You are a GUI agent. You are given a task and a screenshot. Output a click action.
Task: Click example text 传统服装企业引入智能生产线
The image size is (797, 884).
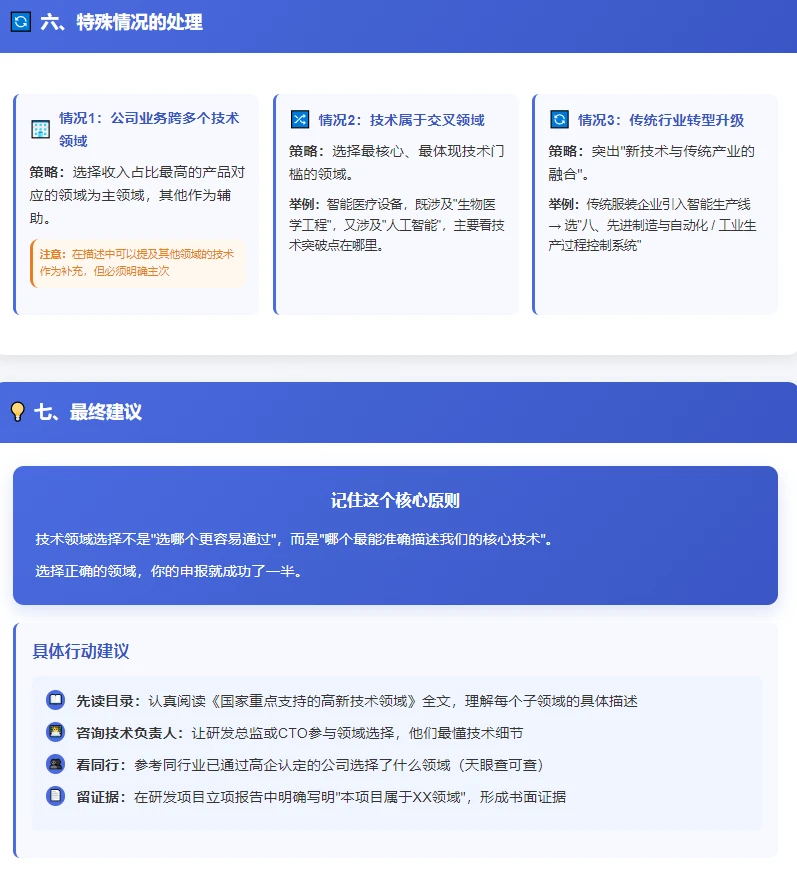click(652, 224)
